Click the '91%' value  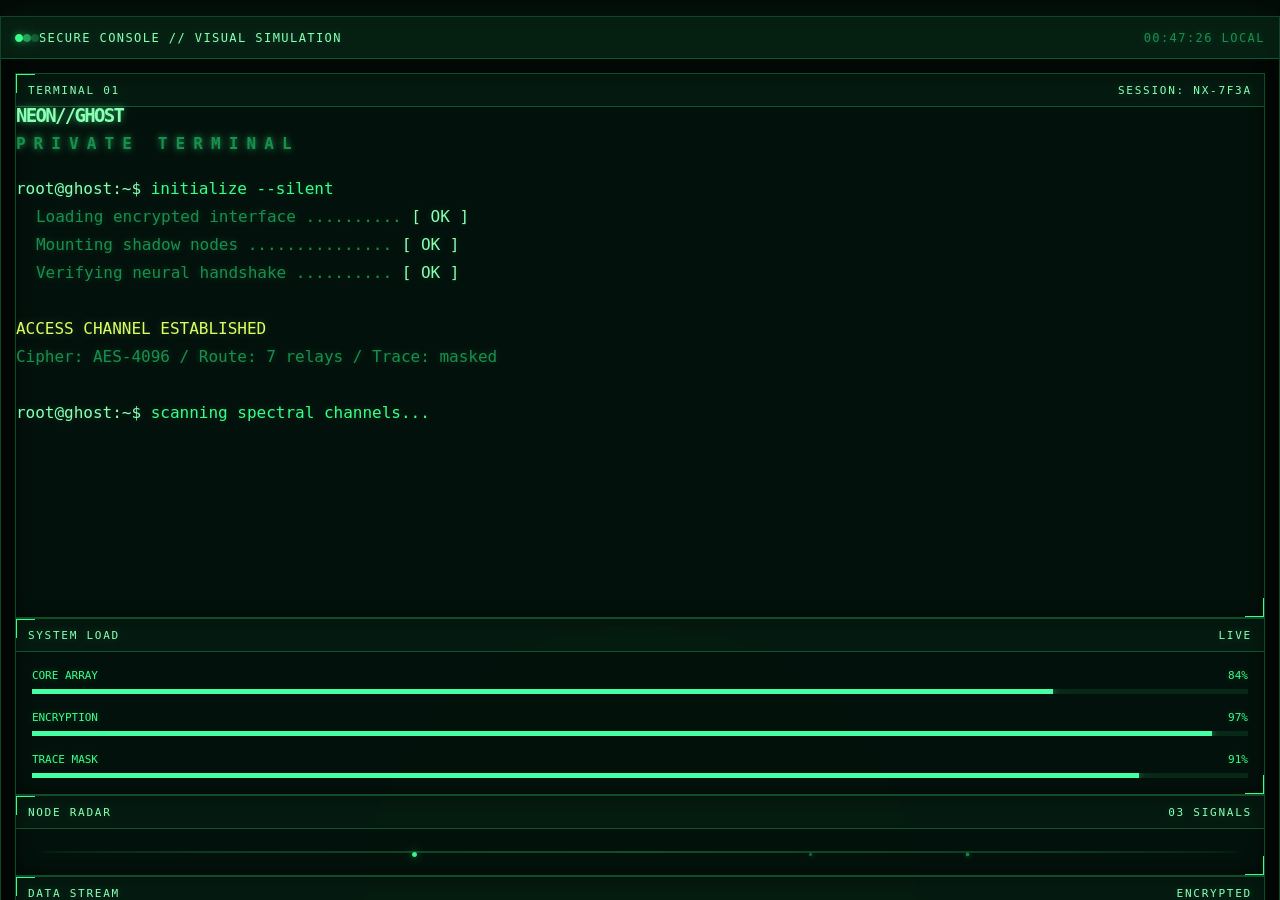coord(1238,760)
